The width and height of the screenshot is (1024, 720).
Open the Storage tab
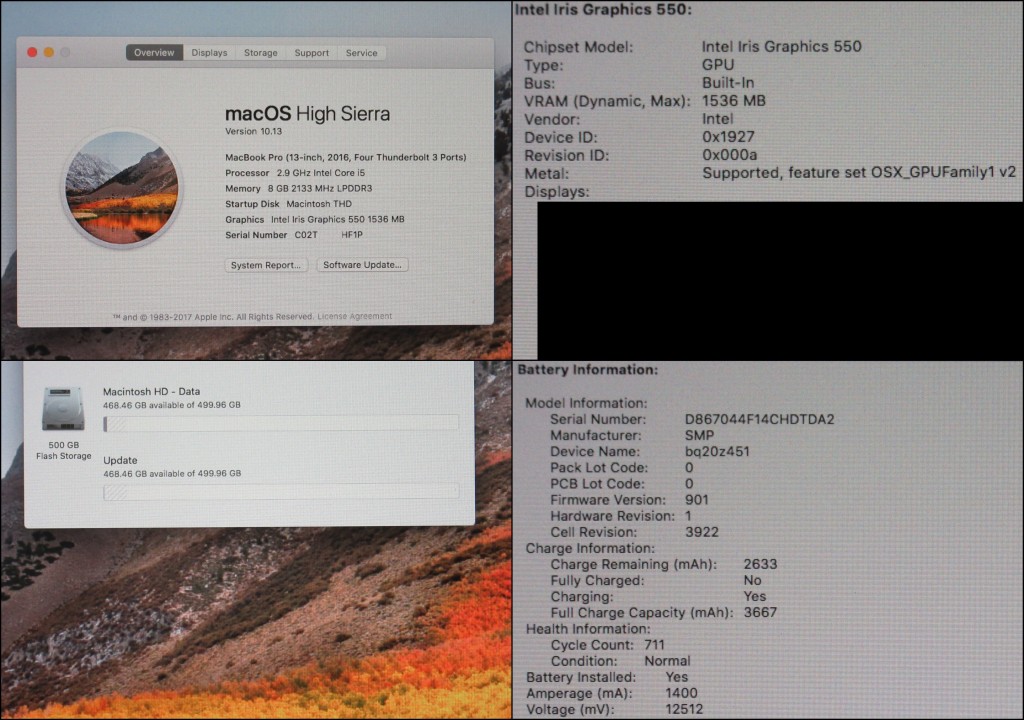point(261,53)
